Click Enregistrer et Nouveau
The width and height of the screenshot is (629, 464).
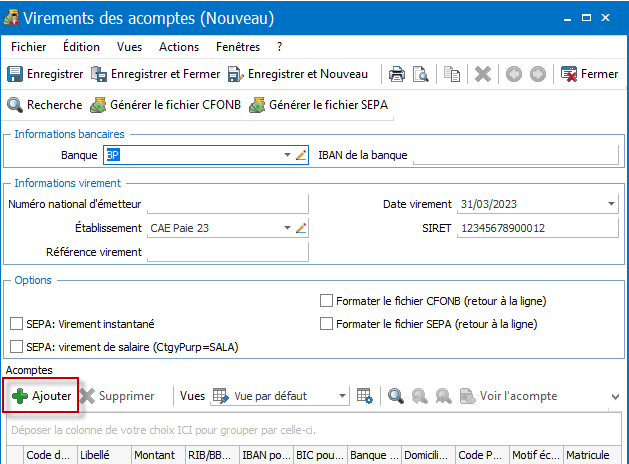tap(298, 74)
